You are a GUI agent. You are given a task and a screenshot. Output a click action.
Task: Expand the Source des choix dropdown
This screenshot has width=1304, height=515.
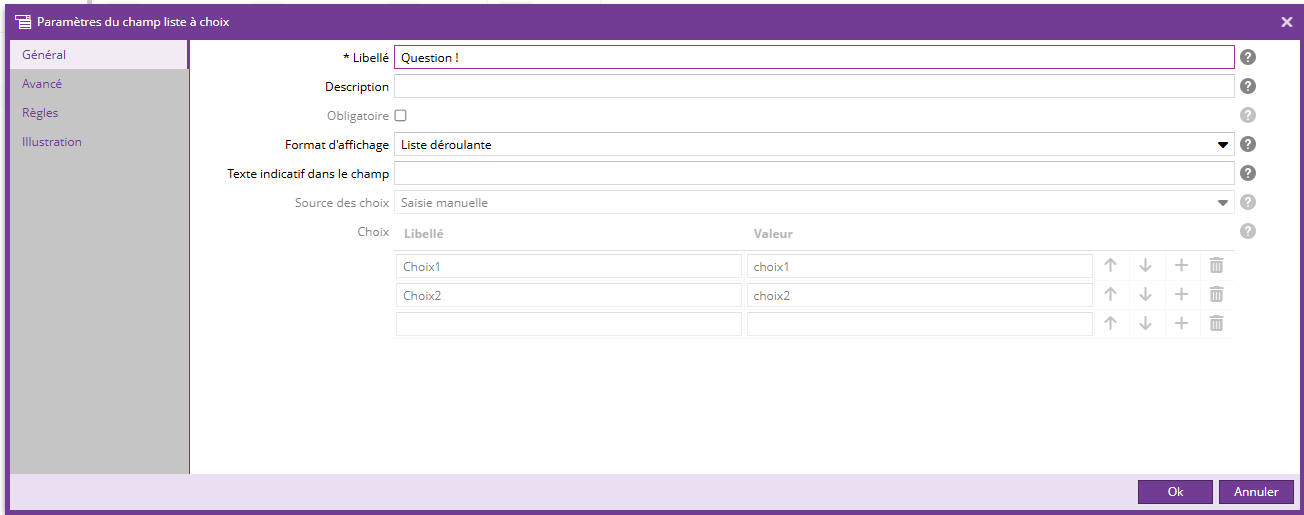tap(814, 203)
